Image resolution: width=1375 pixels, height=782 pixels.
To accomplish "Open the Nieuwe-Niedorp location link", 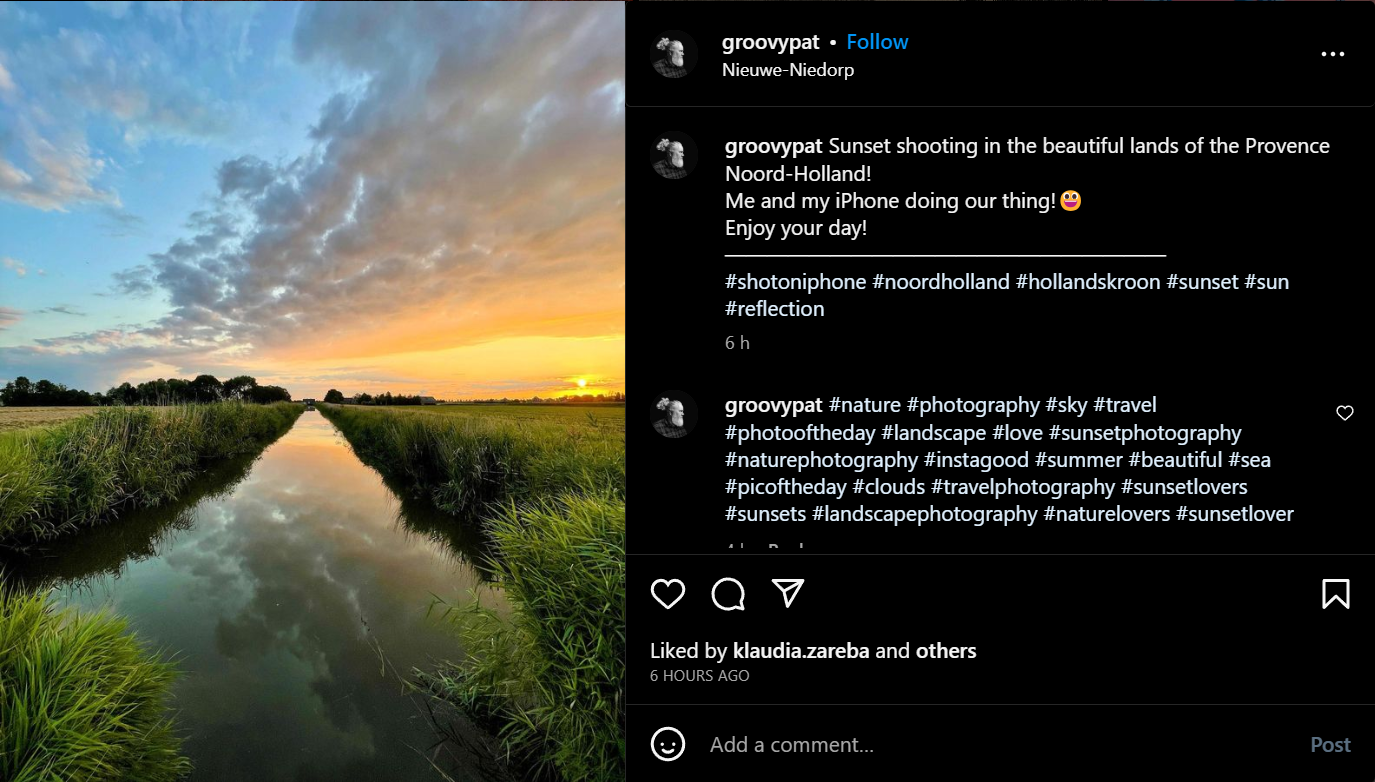I will pyautogui.click(x=788, y=70).
